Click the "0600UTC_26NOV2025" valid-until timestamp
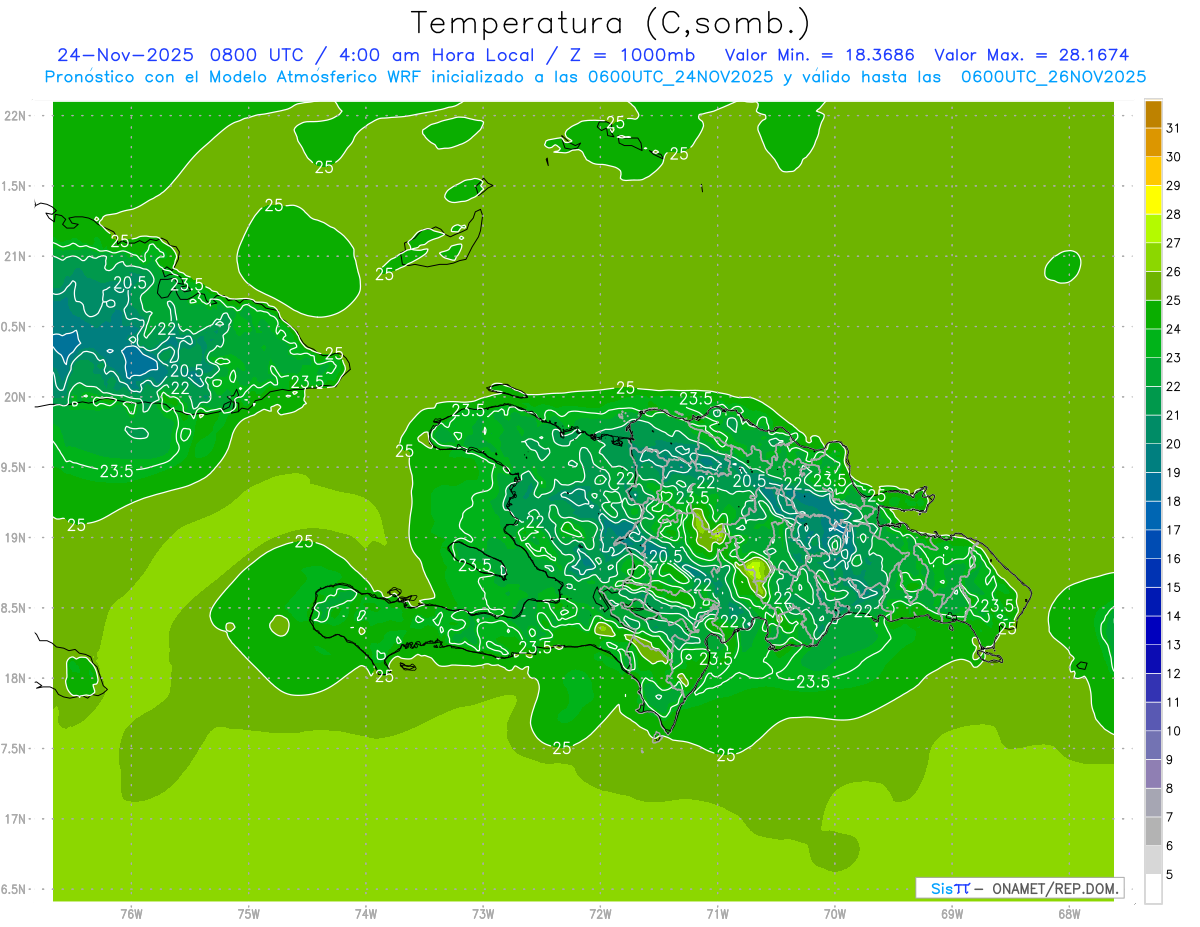1200x927 pixels. (1053, 77)
